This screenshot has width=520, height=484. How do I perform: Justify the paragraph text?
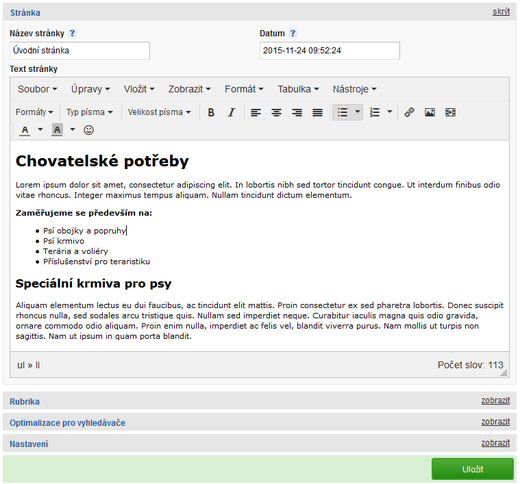(x=317, y=112)
